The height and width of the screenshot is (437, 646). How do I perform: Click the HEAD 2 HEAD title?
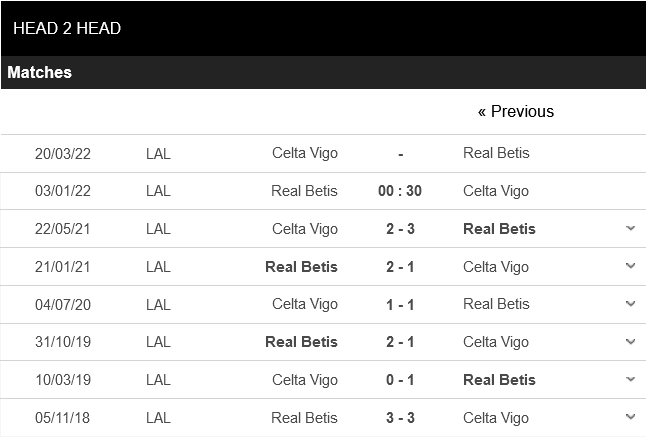pos(67,28)
